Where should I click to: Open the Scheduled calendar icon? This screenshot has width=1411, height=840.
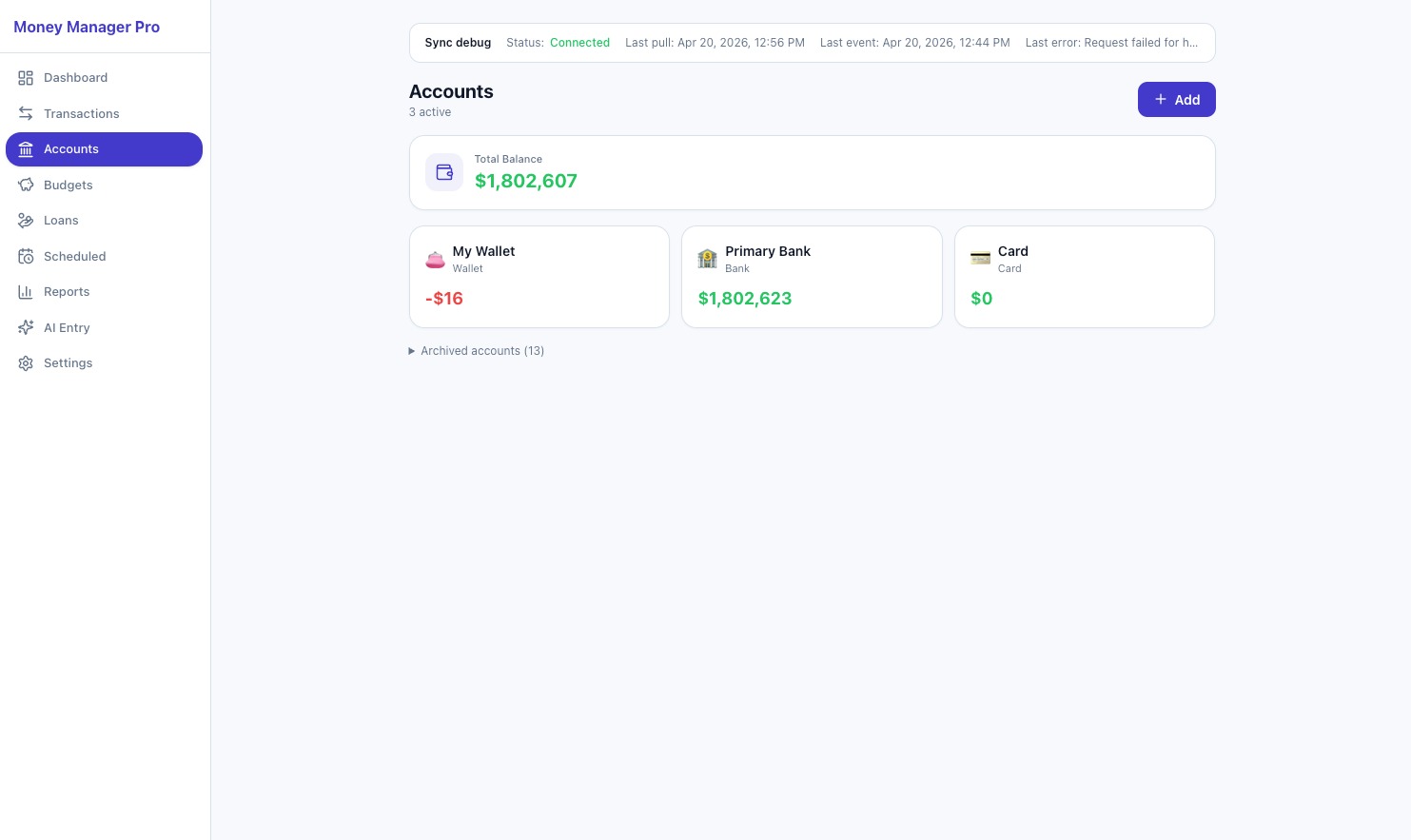tap(26, 256)
